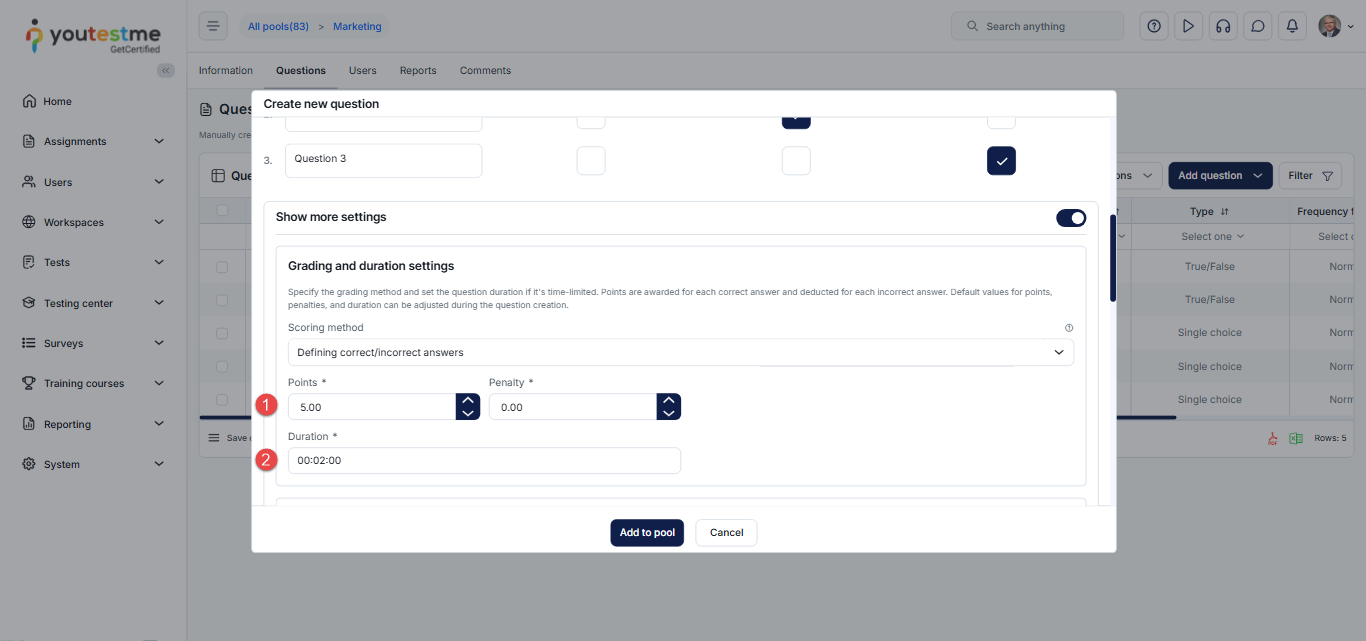Click the Add question button label
1366x641 pixels.
[x=1210, y=176]
